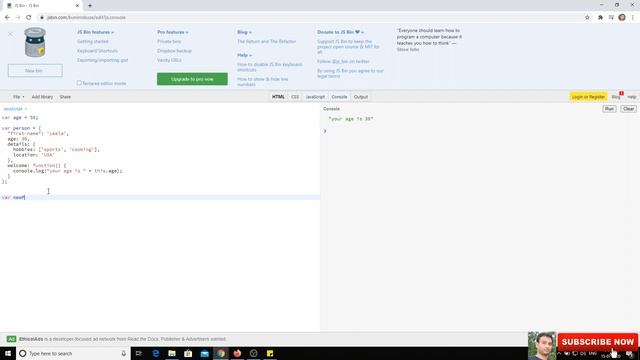Reload the page with the refresh icon
Screen dimensions: 640x360
click(x=29, y=18)
